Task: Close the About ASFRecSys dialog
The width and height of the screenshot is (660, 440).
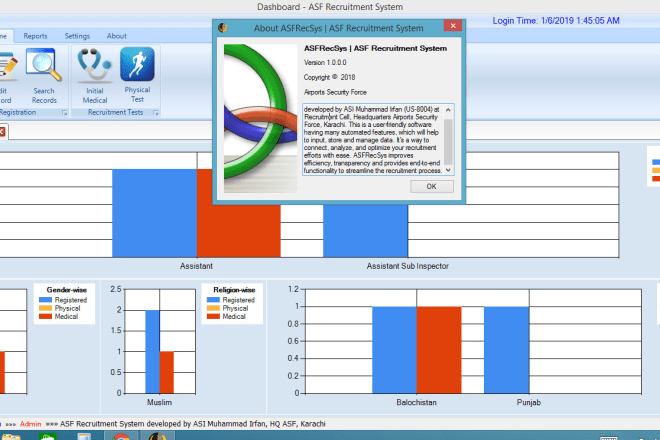Action: tap(453, 26)
